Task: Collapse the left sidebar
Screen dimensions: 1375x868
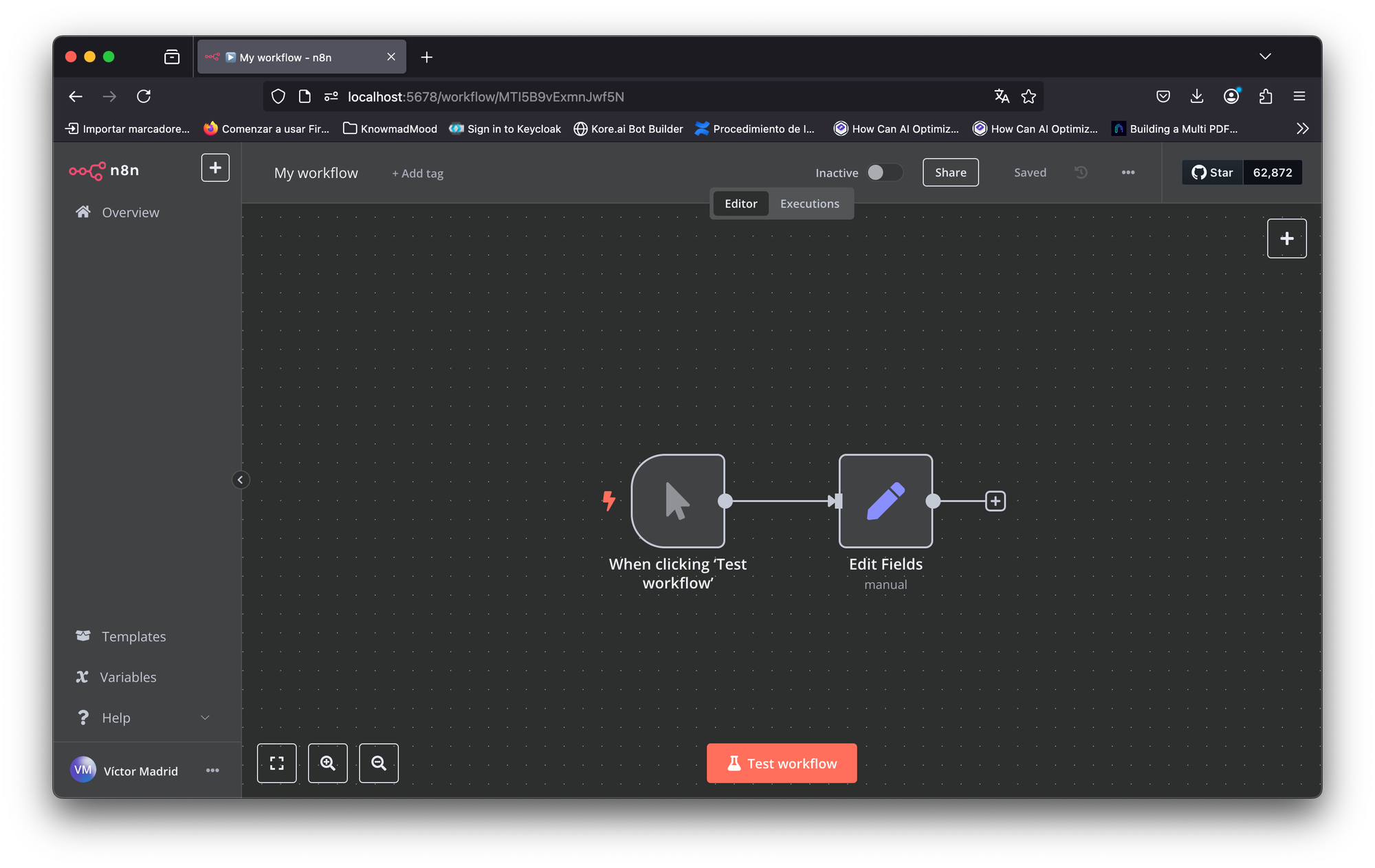Action: click(240, 480)
